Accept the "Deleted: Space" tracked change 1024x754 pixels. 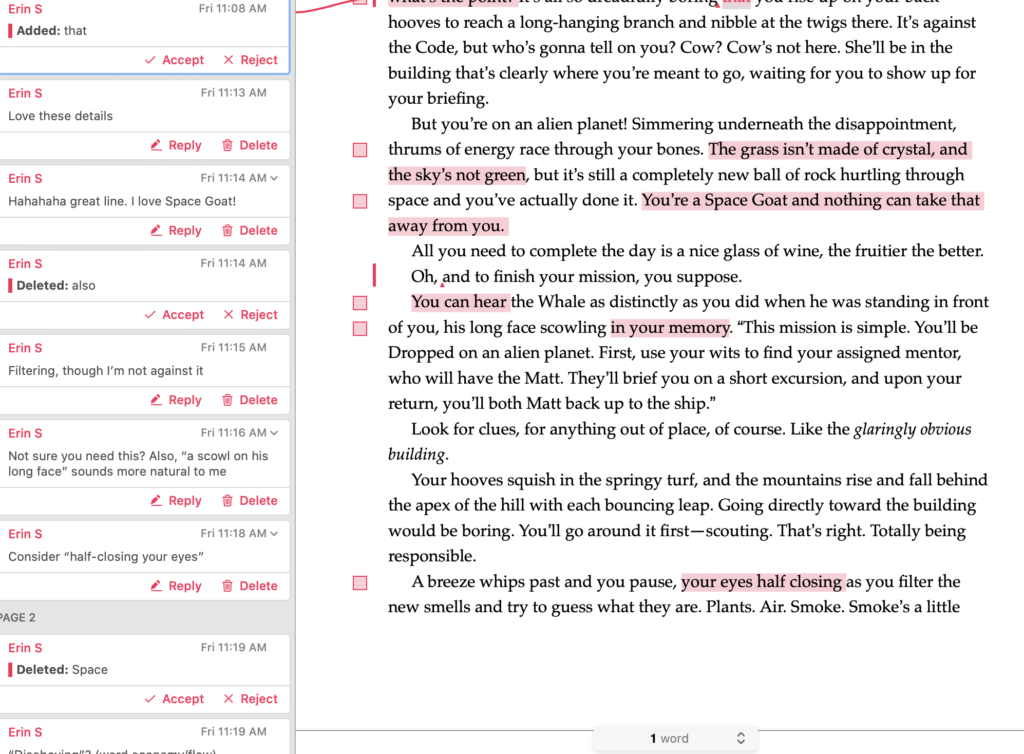pos(174,699)
